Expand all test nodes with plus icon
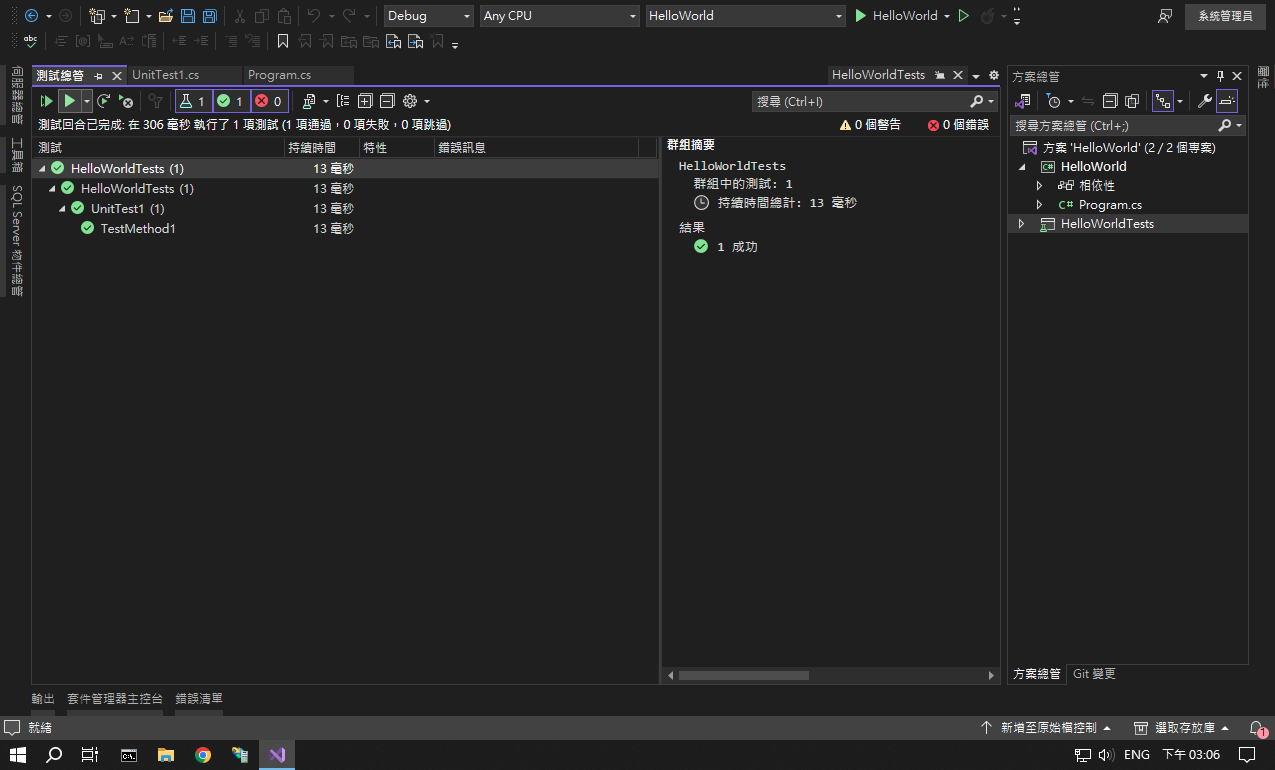Screen dimensions: 1275x770 365,101
